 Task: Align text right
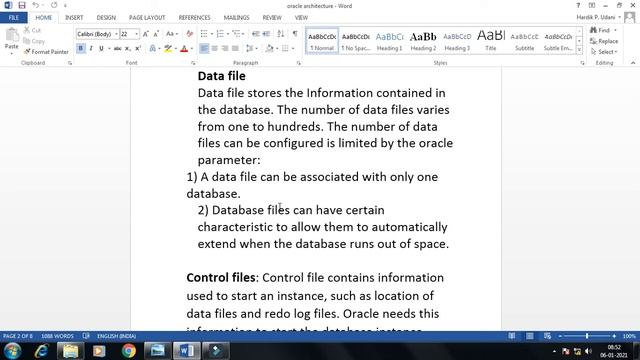(x=224, y=49)
